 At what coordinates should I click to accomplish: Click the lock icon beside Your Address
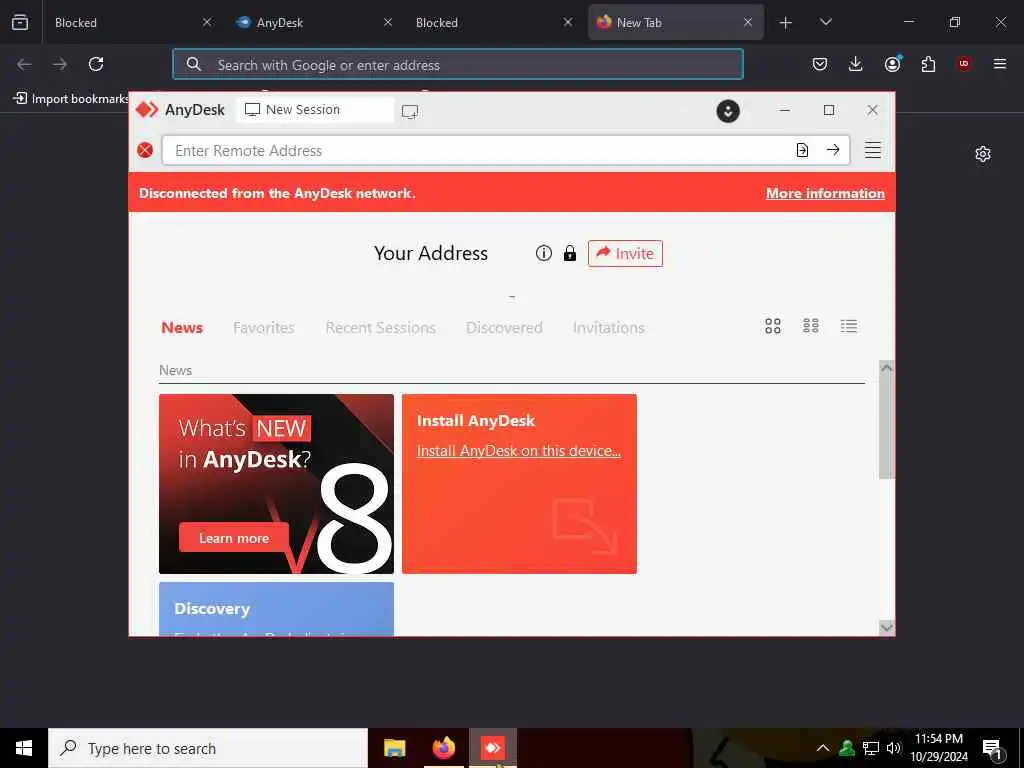point(569,253)
